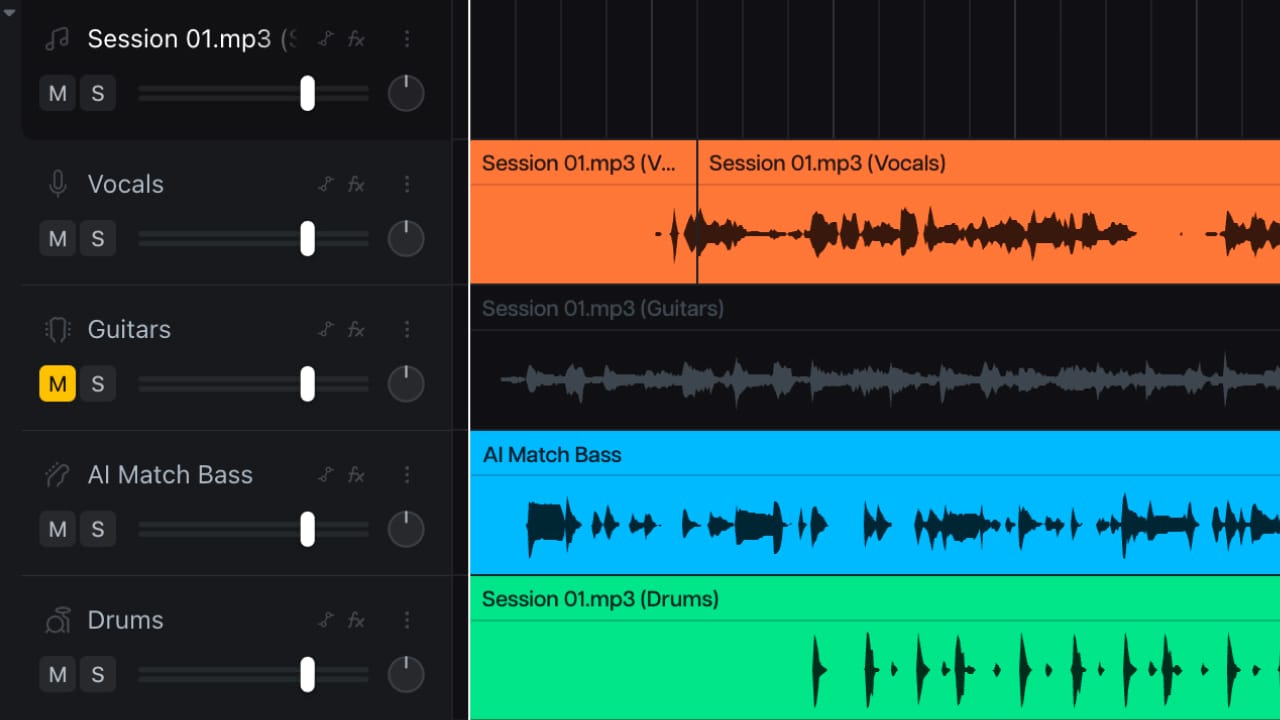Collapse the track list using the top-left arrow

point(10,13)
